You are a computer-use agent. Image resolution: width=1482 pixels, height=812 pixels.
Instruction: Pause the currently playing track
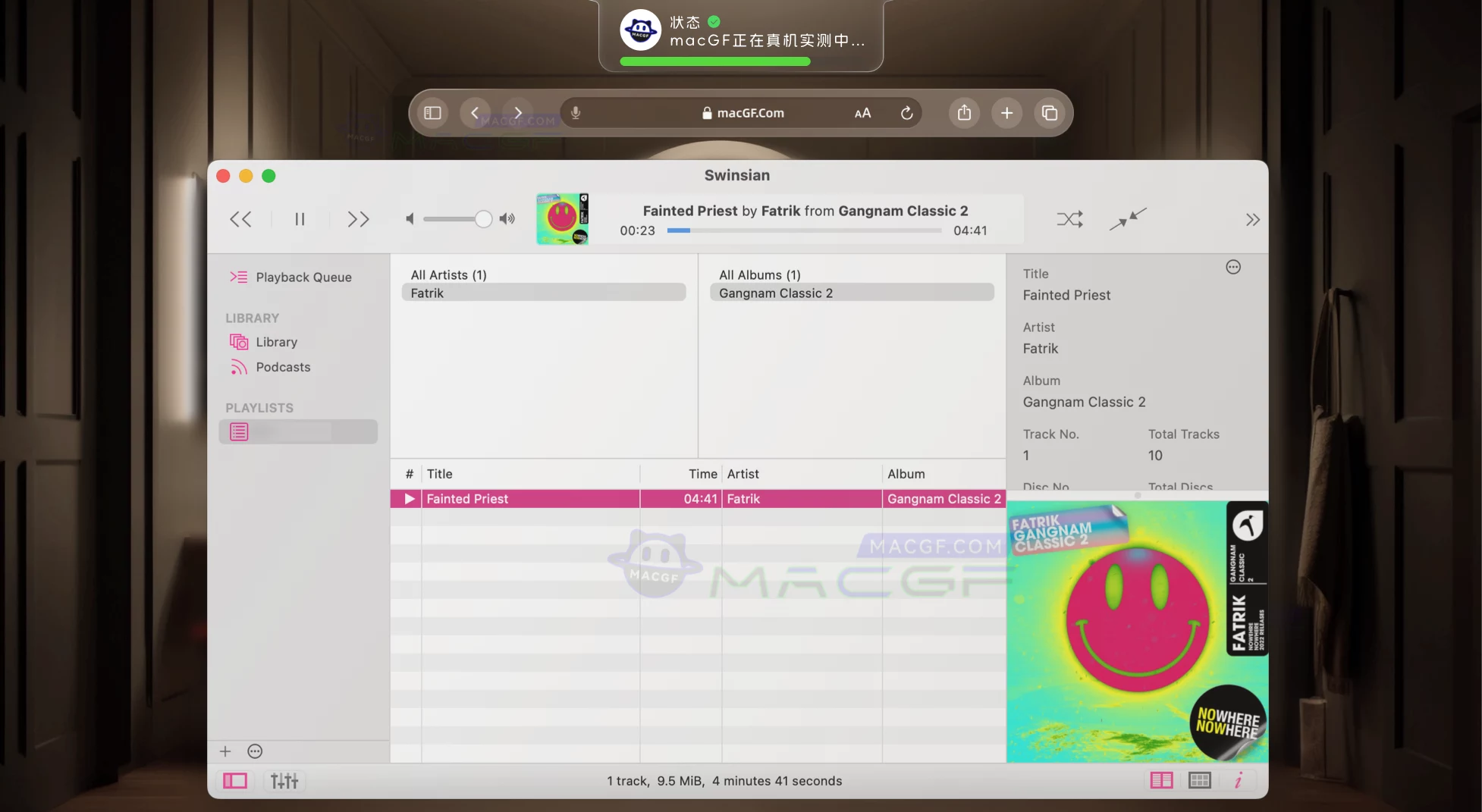pyautogui.click(x=300, y=220)
